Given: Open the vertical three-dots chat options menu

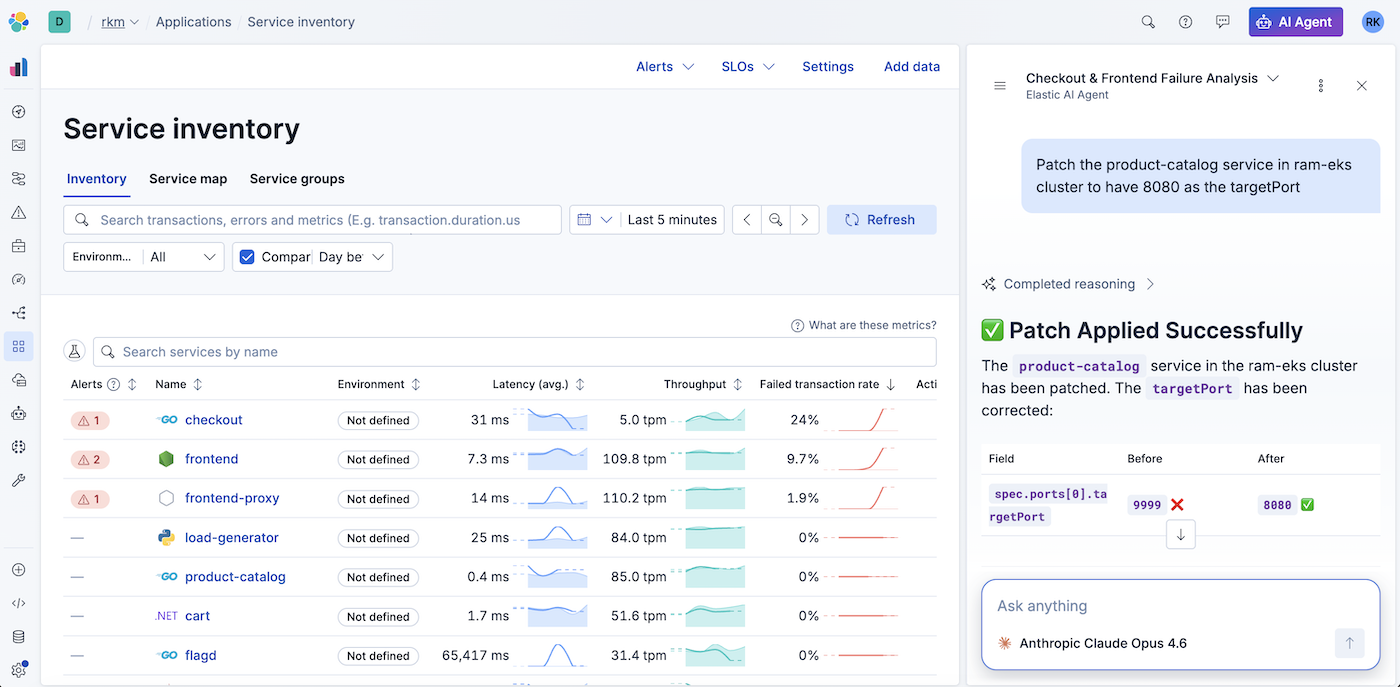Looking at the screenshot, I should [x=1321, y=86].
